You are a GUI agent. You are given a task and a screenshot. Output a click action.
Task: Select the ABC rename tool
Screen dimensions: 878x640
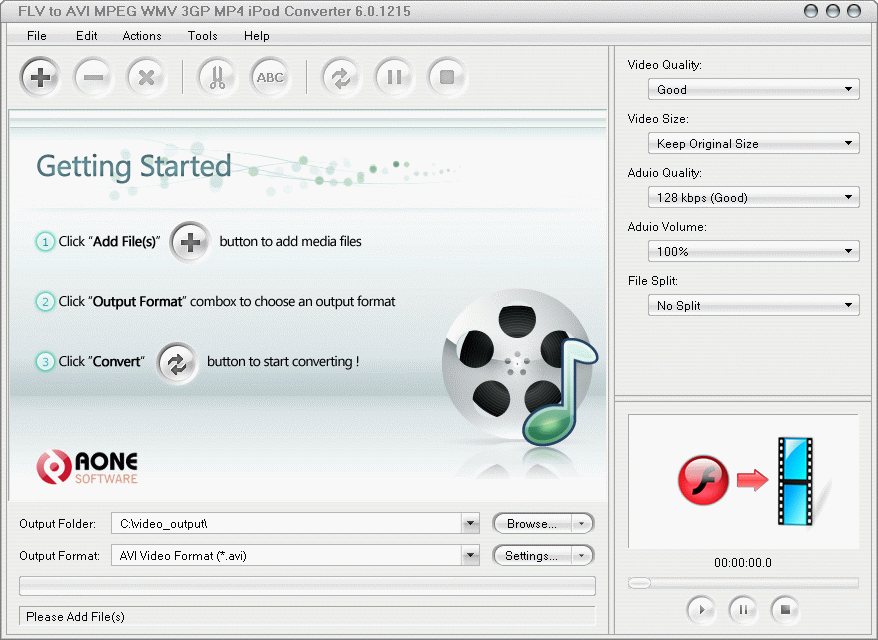coord(270,77)
